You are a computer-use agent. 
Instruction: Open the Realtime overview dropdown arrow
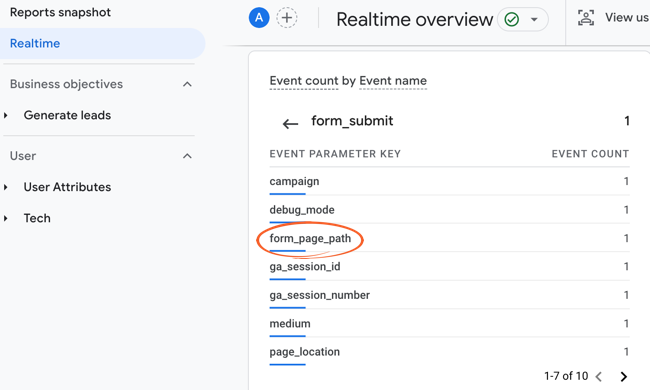(534, 19)
